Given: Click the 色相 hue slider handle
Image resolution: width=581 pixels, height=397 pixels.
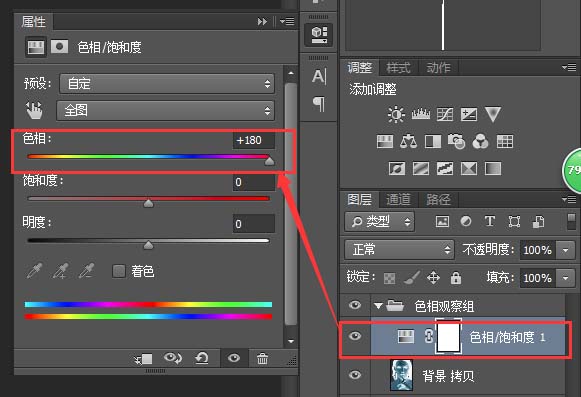Looking at the screenshot, I should [269, 161].
